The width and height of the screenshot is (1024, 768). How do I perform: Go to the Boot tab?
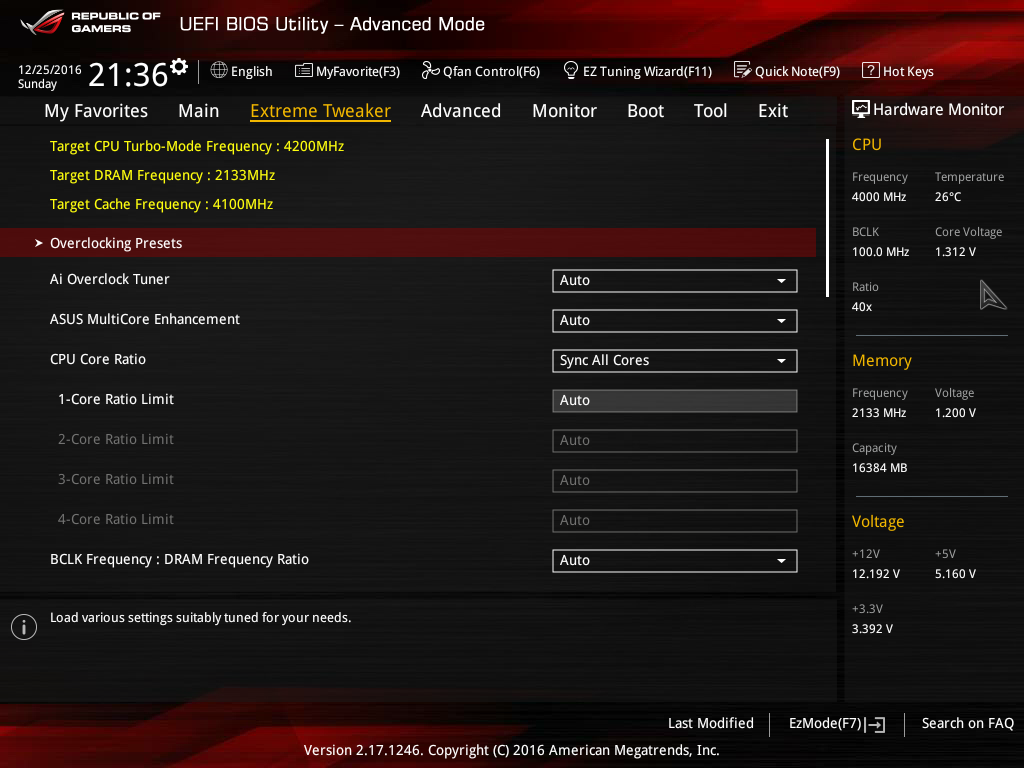[x=645, y=111]
